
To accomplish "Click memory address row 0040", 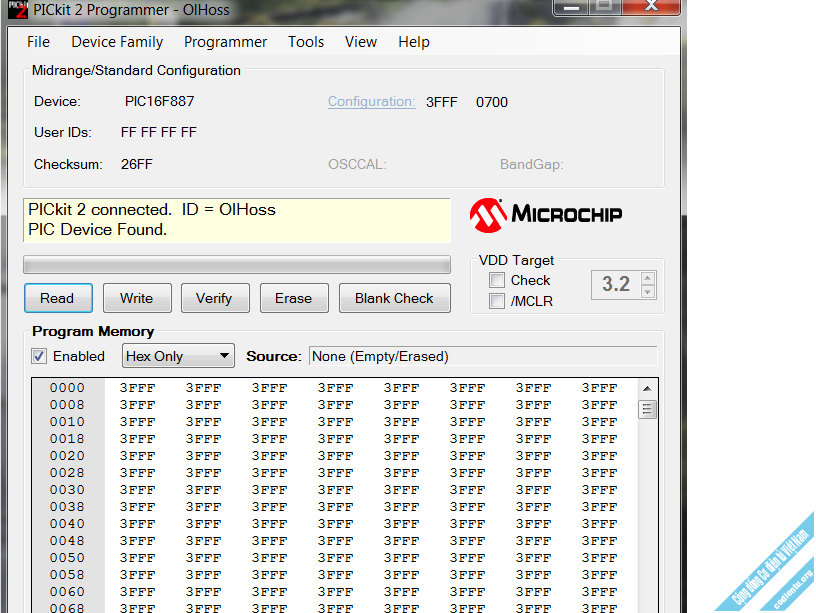I will [x=67, y=523].
